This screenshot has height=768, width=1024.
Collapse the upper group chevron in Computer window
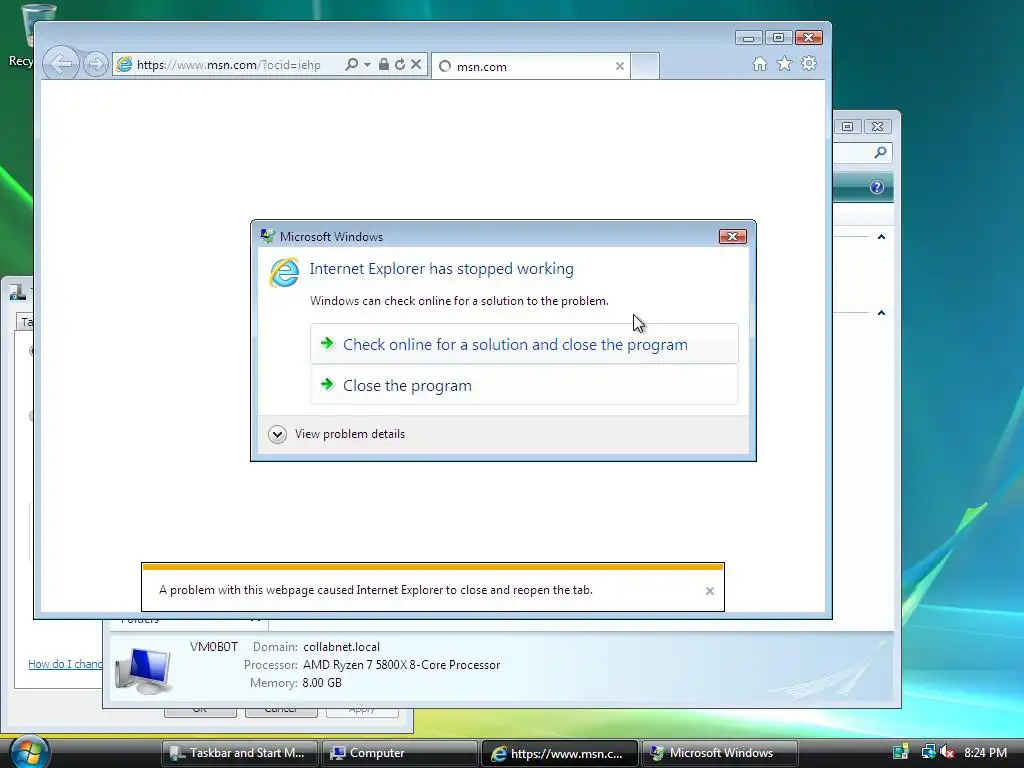pos(881,236)
